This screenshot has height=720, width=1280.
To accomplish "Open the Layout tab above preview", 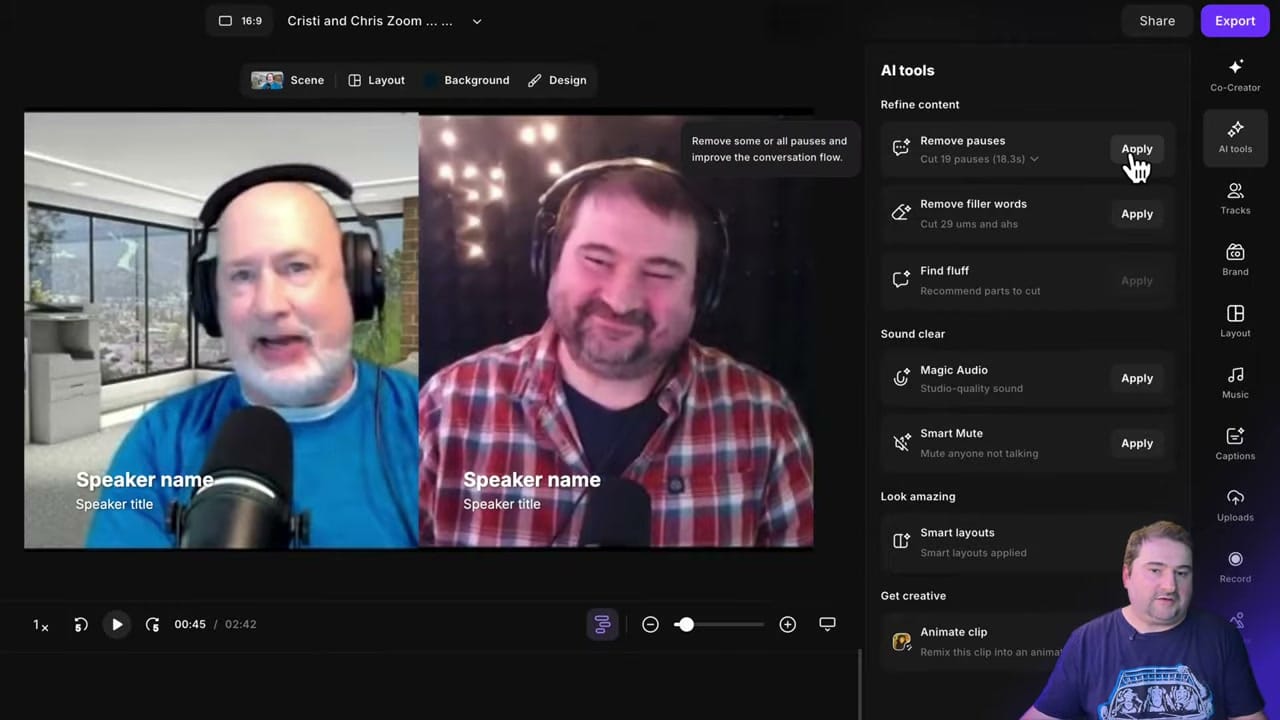I will coord(376,80).
